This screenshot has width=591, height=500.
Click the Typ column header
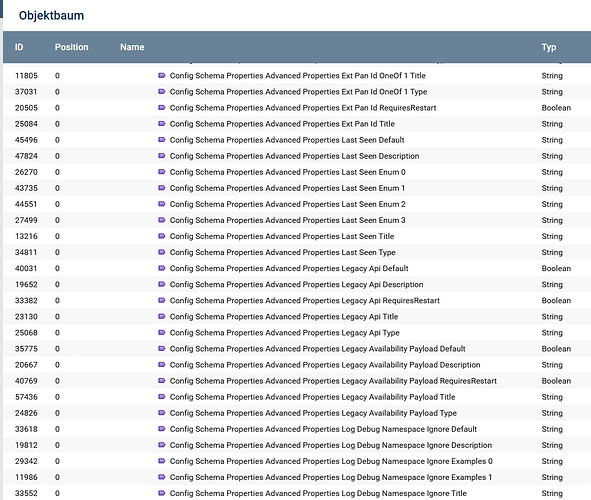pos(549,47)
